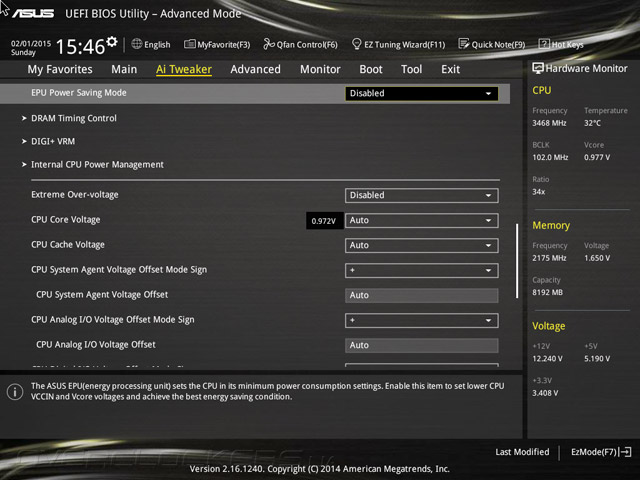Open the Advanced tab

point(256,69)
